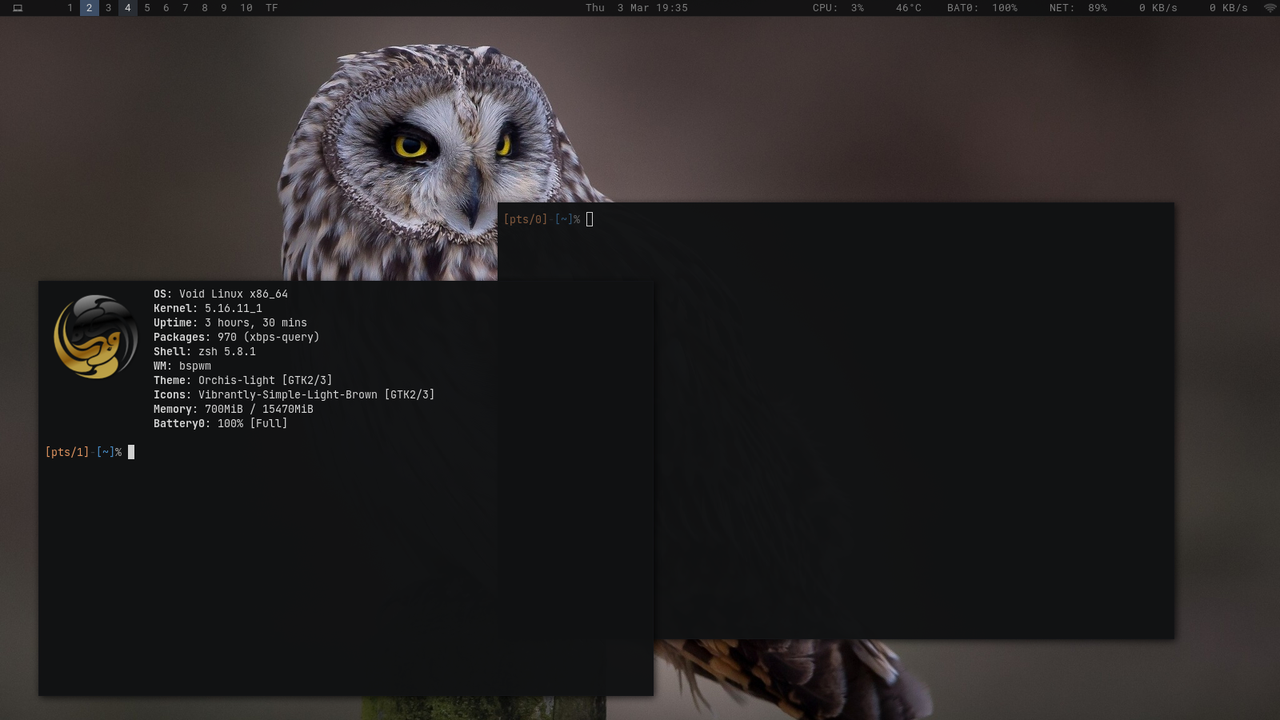The image size is (1280, 720).
Task: Switch to workspace 1
Action: 70,8
